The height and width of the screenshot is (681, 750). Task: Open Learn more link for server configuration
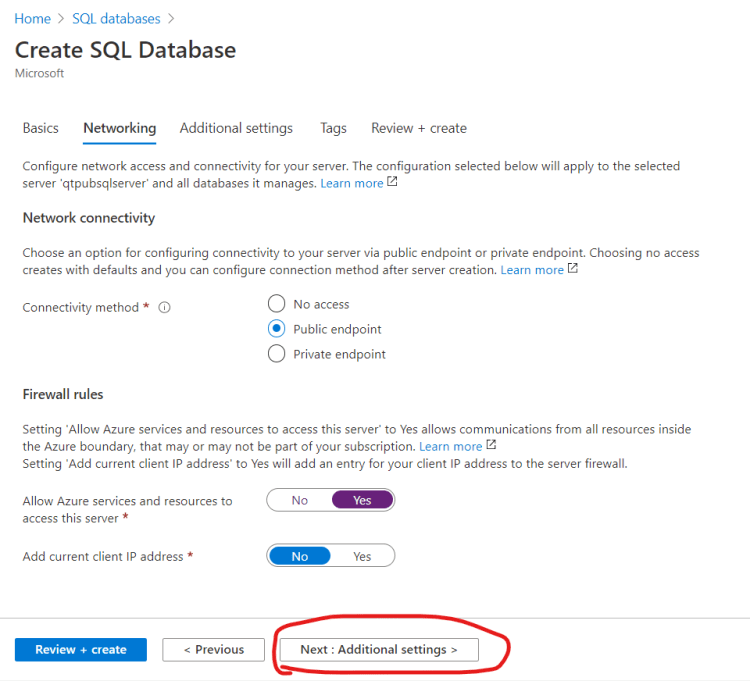pos(352,184)
